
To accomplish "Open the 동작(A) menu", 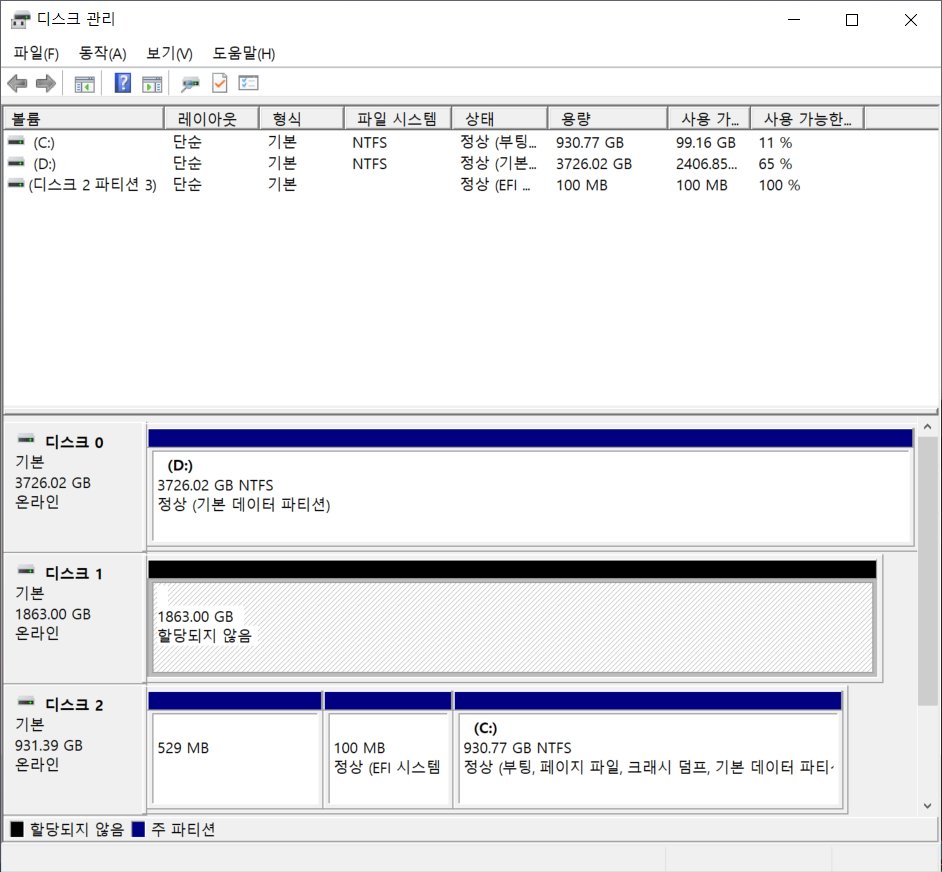I will point(102,53).
